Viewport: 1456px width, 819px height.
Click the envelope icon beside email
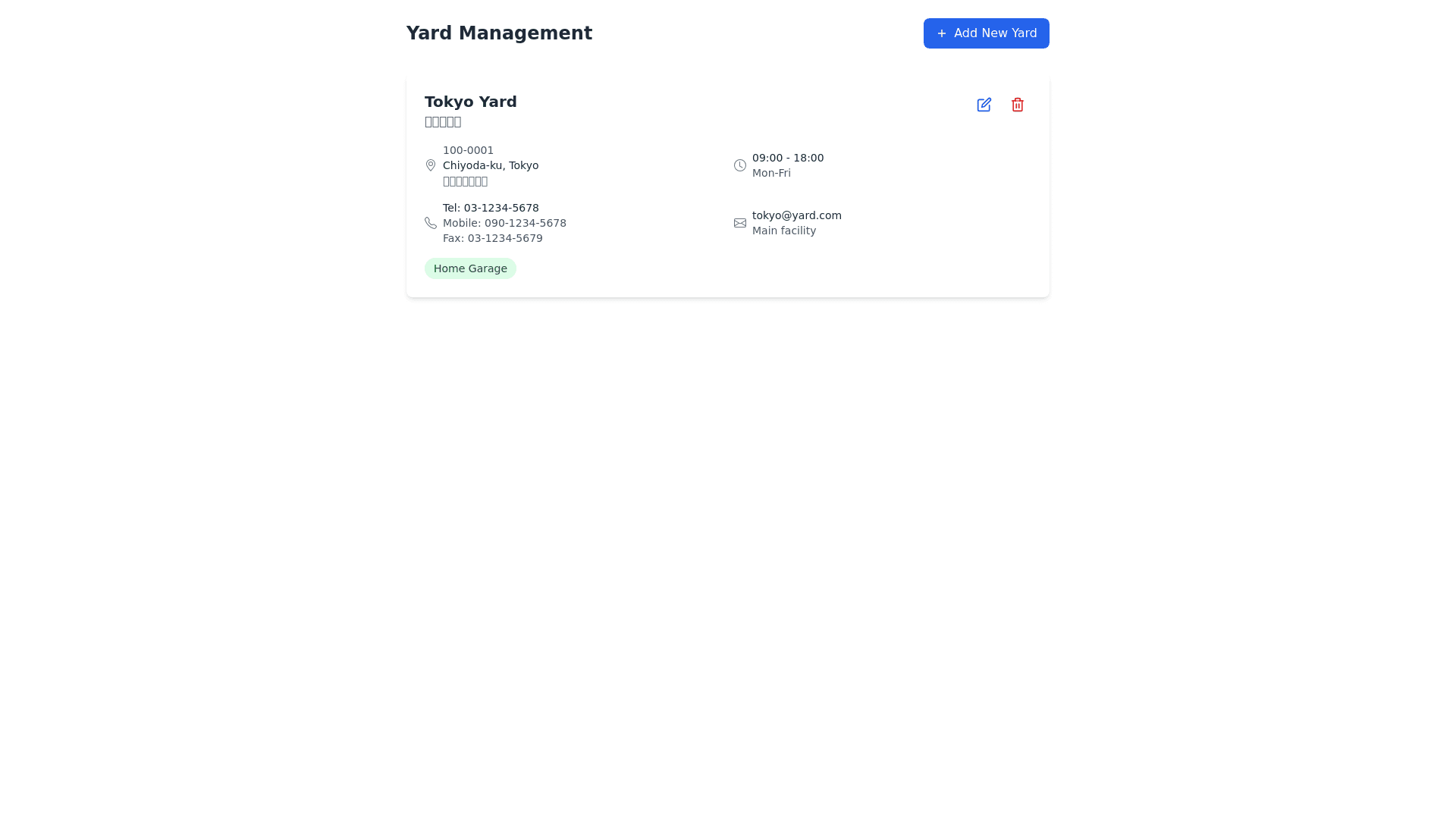point(739,223)
